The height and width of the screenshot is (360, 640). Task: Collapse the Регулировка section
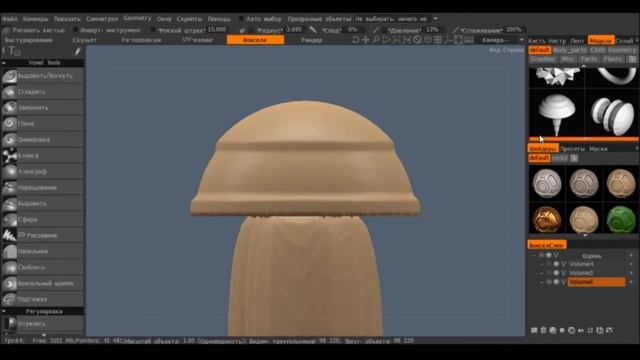point(4,311)
